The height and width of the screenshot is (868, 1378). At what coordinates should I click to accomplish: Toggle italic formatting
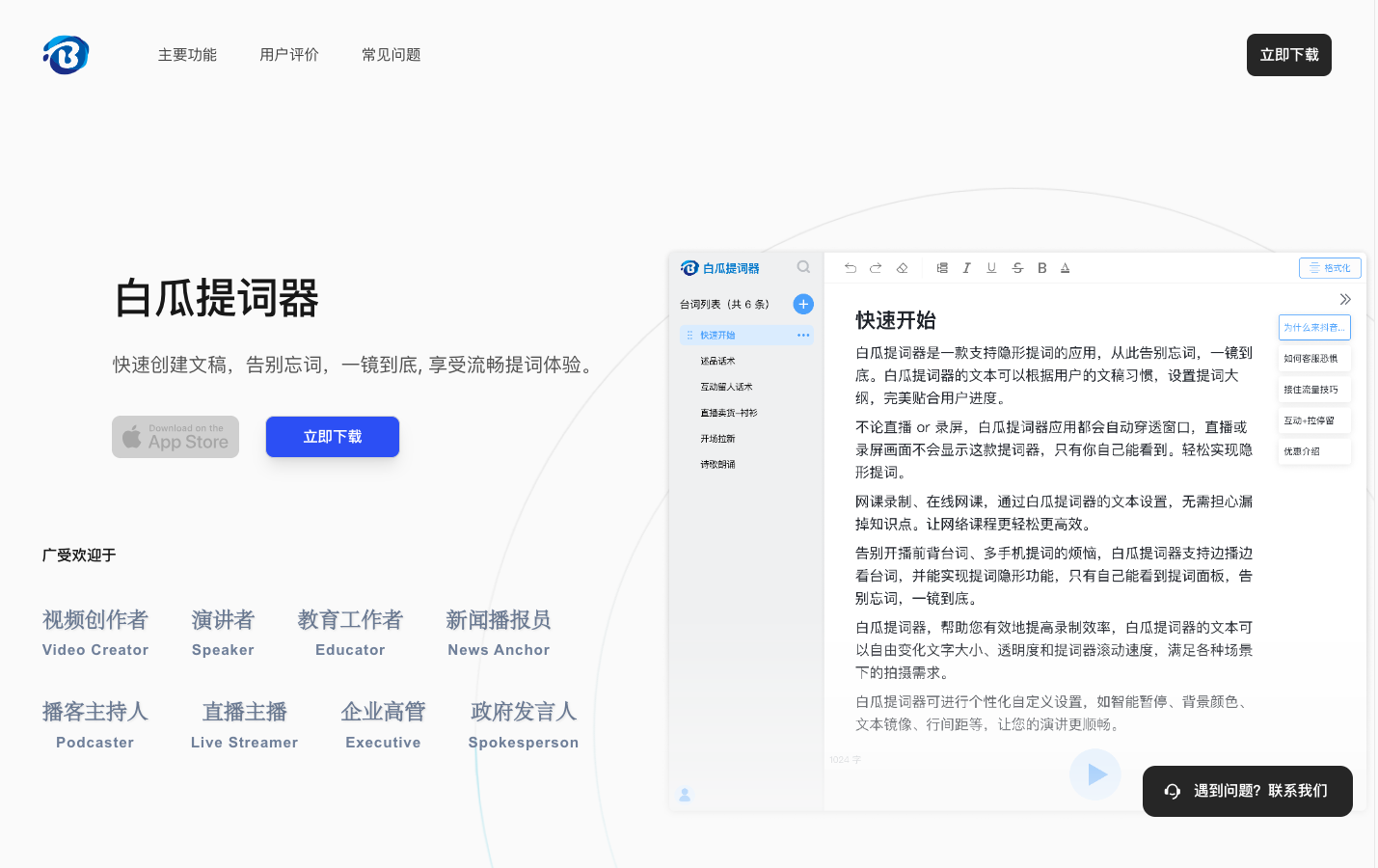coord(966,268)
